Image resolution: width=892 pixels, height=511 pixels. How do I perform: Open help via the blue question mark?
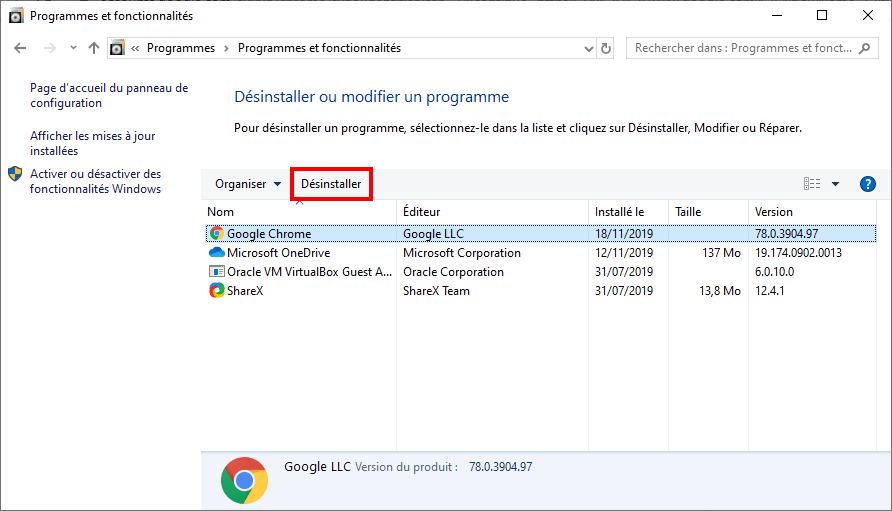[868, 184]
